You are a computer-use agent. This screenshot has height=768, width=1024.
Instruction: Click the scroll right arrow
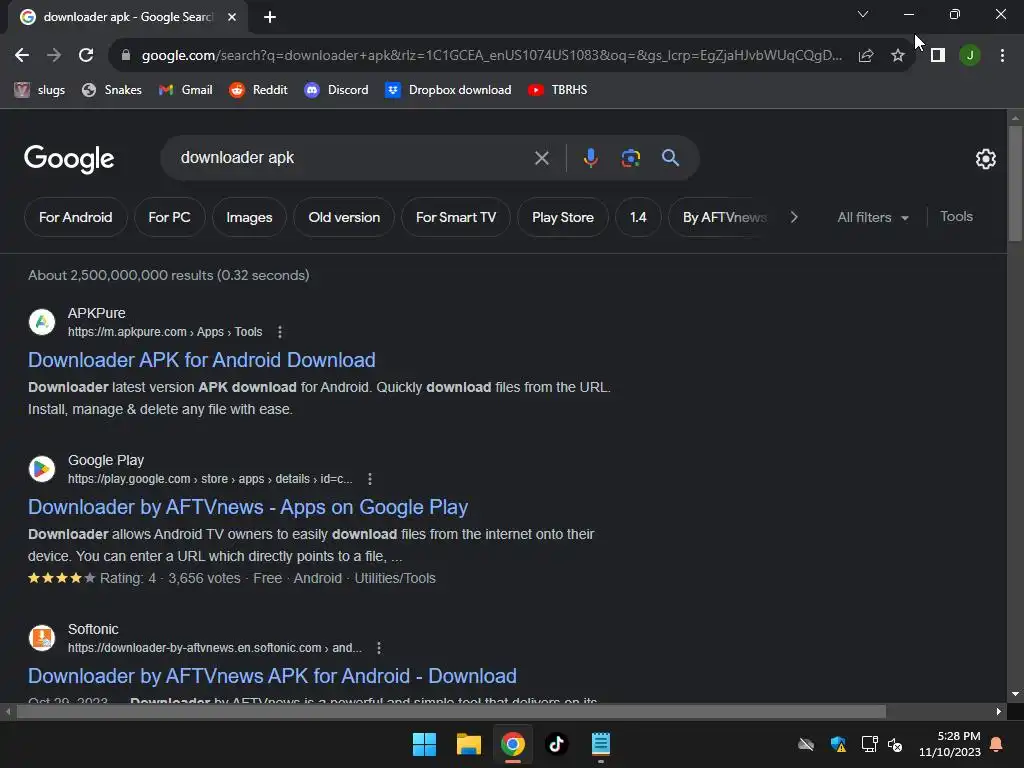click(x=998, y=712)
